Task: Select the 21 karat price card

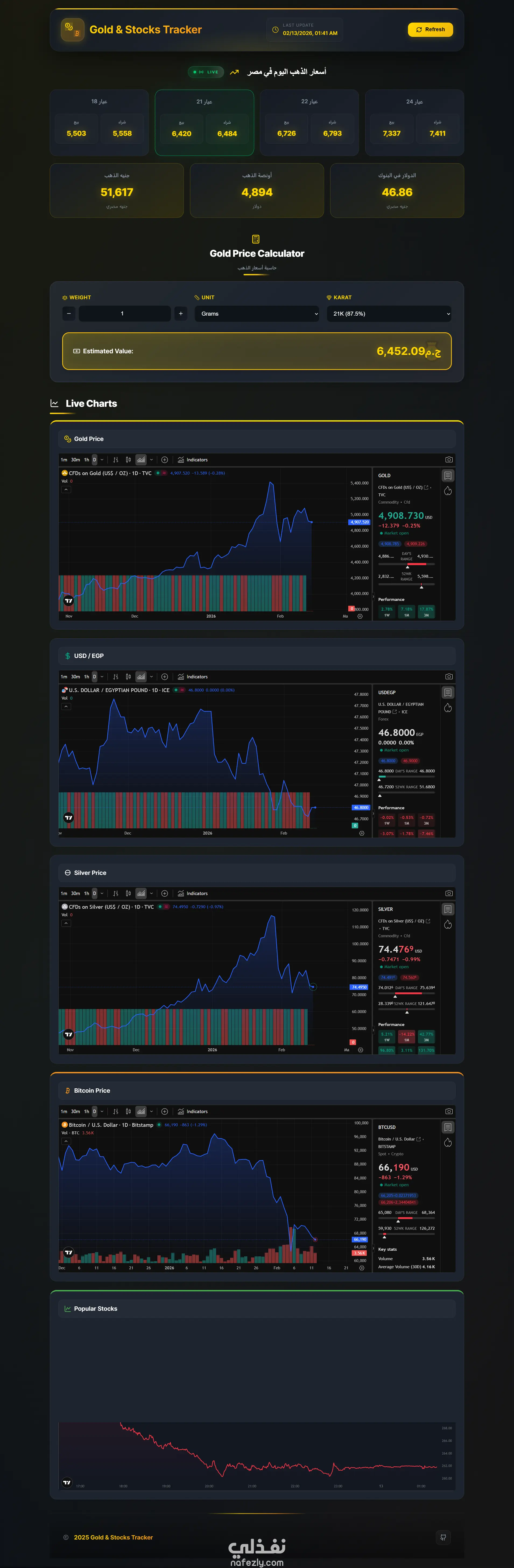Action: pos(205,122)
